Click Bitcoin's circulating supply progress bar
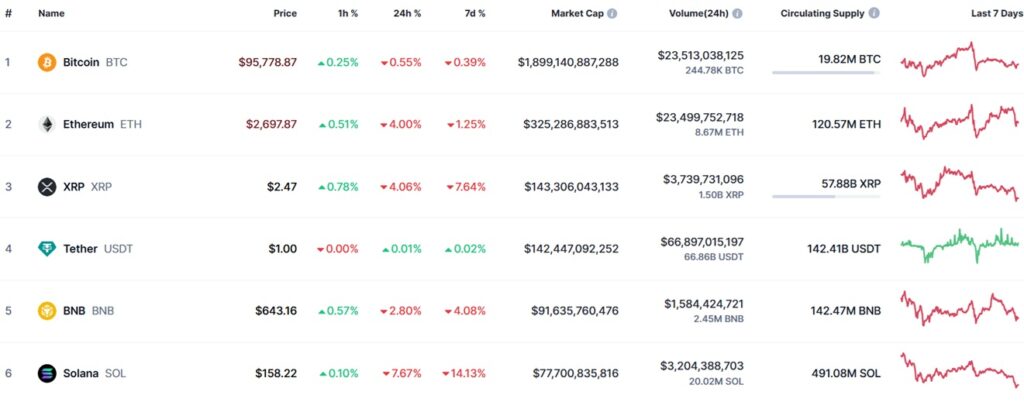1024x402 pixels. [826, 72]
